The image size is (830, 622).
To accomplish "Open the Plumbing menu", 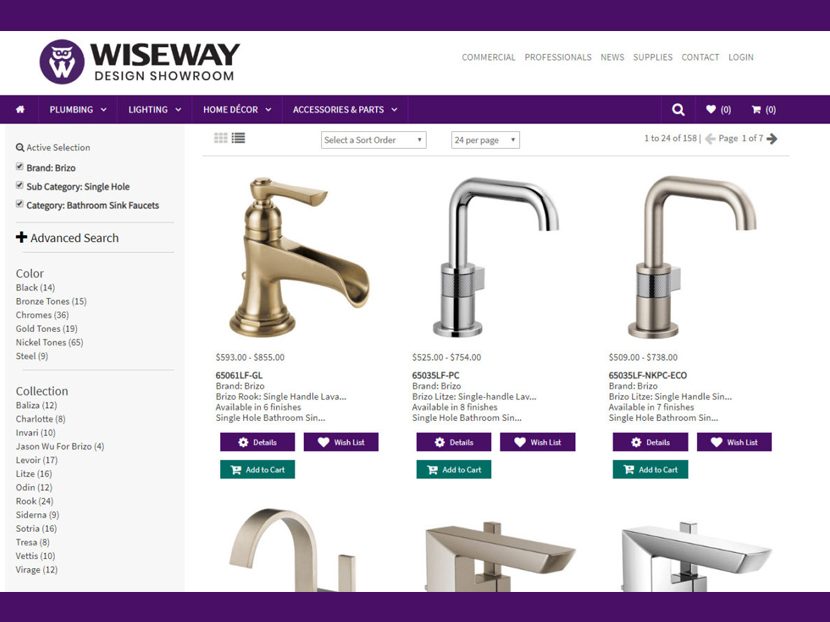I will click(x=78, y=110).
